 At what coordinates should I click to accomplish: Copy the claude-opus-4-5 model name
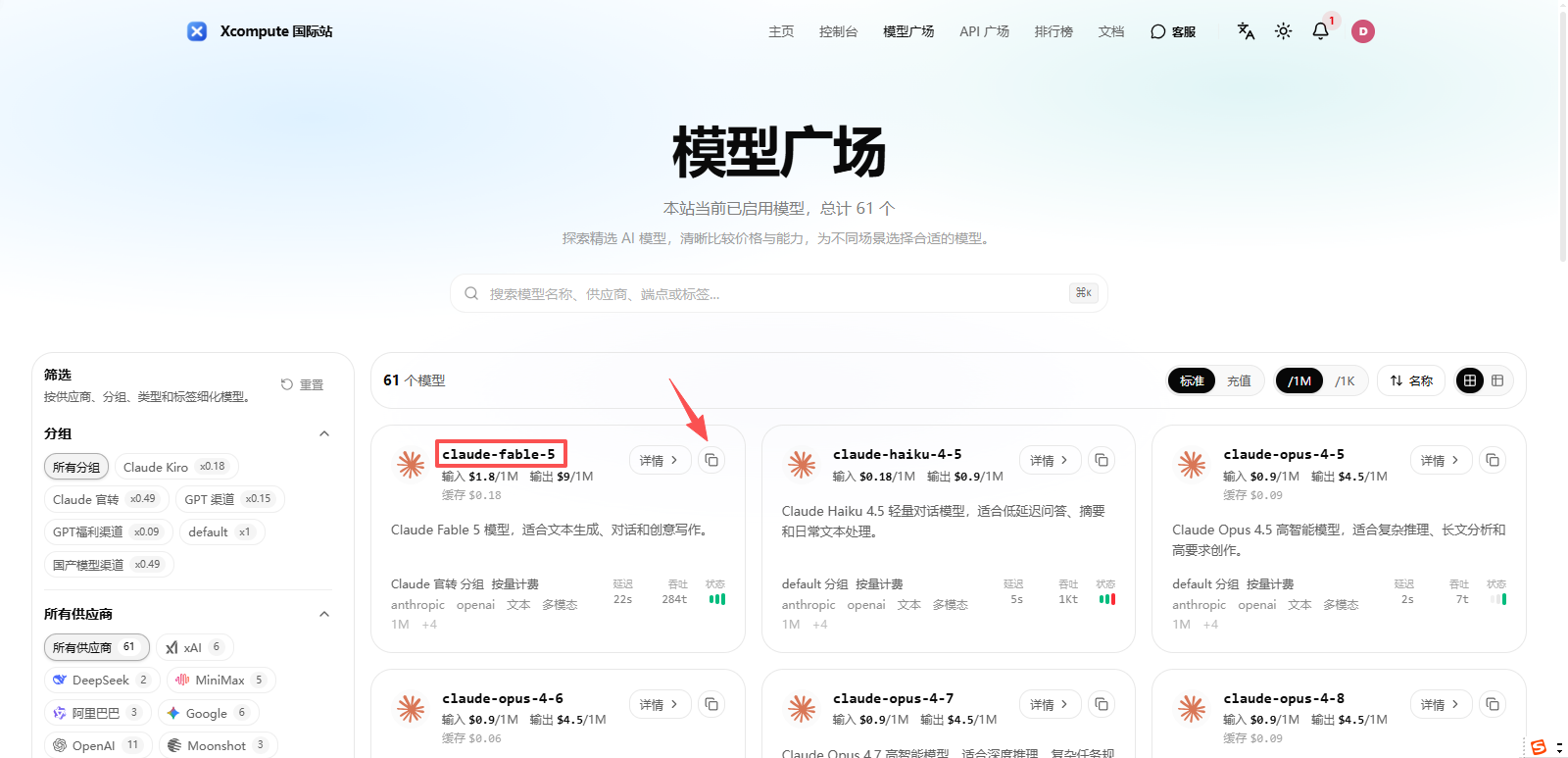coord(1493,460)
